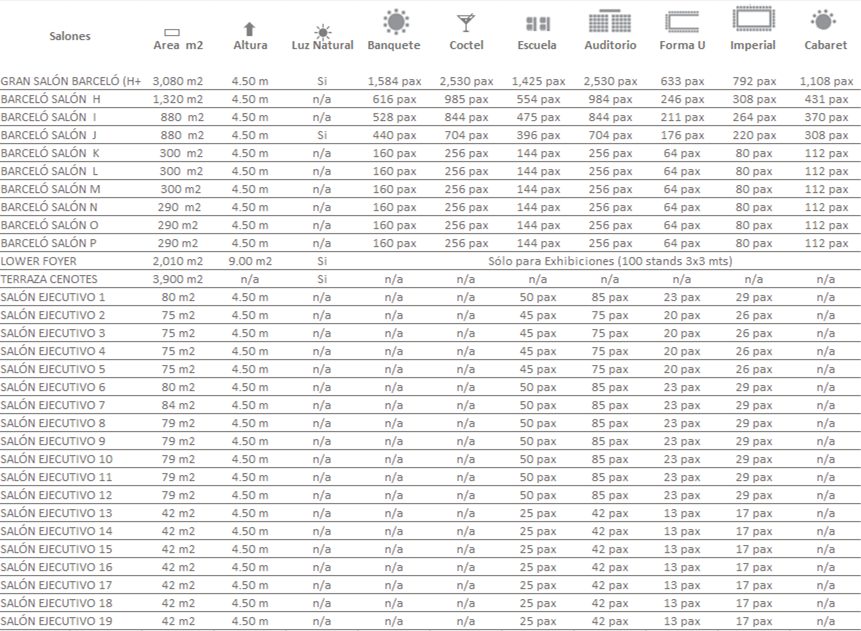Click the 880 m2 Salón I area value

(182, 118)
